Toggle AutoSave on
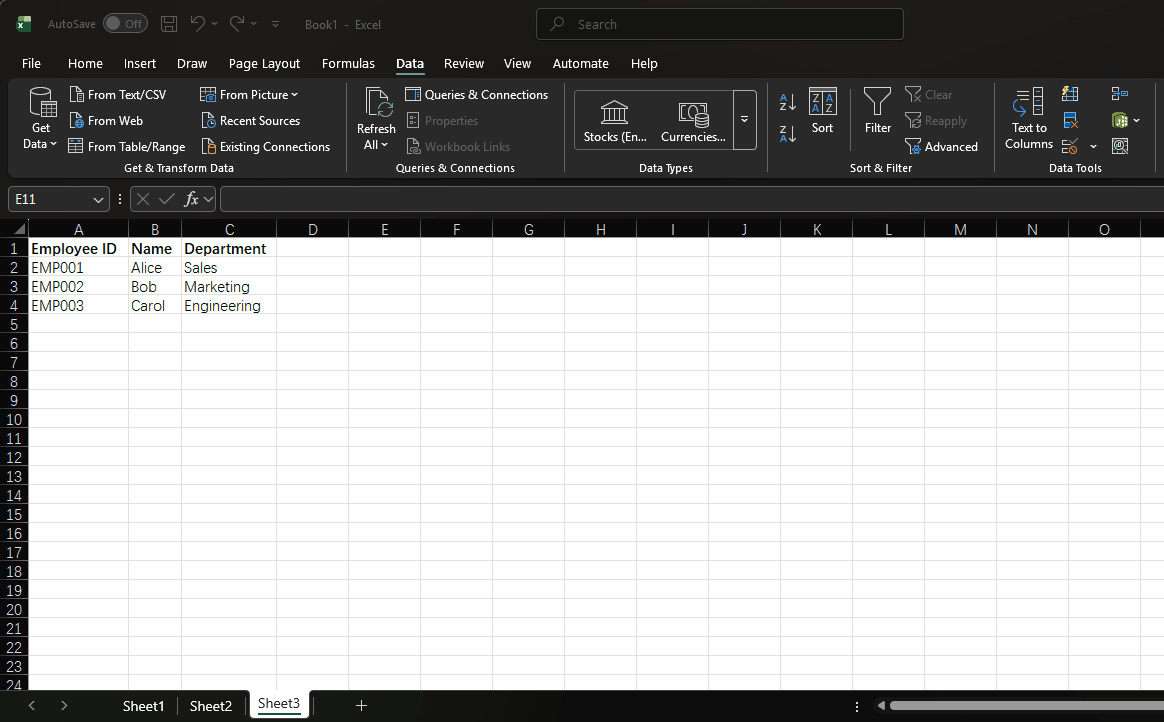This screenshot has height=722, width=1164. [x=125, y=23]
